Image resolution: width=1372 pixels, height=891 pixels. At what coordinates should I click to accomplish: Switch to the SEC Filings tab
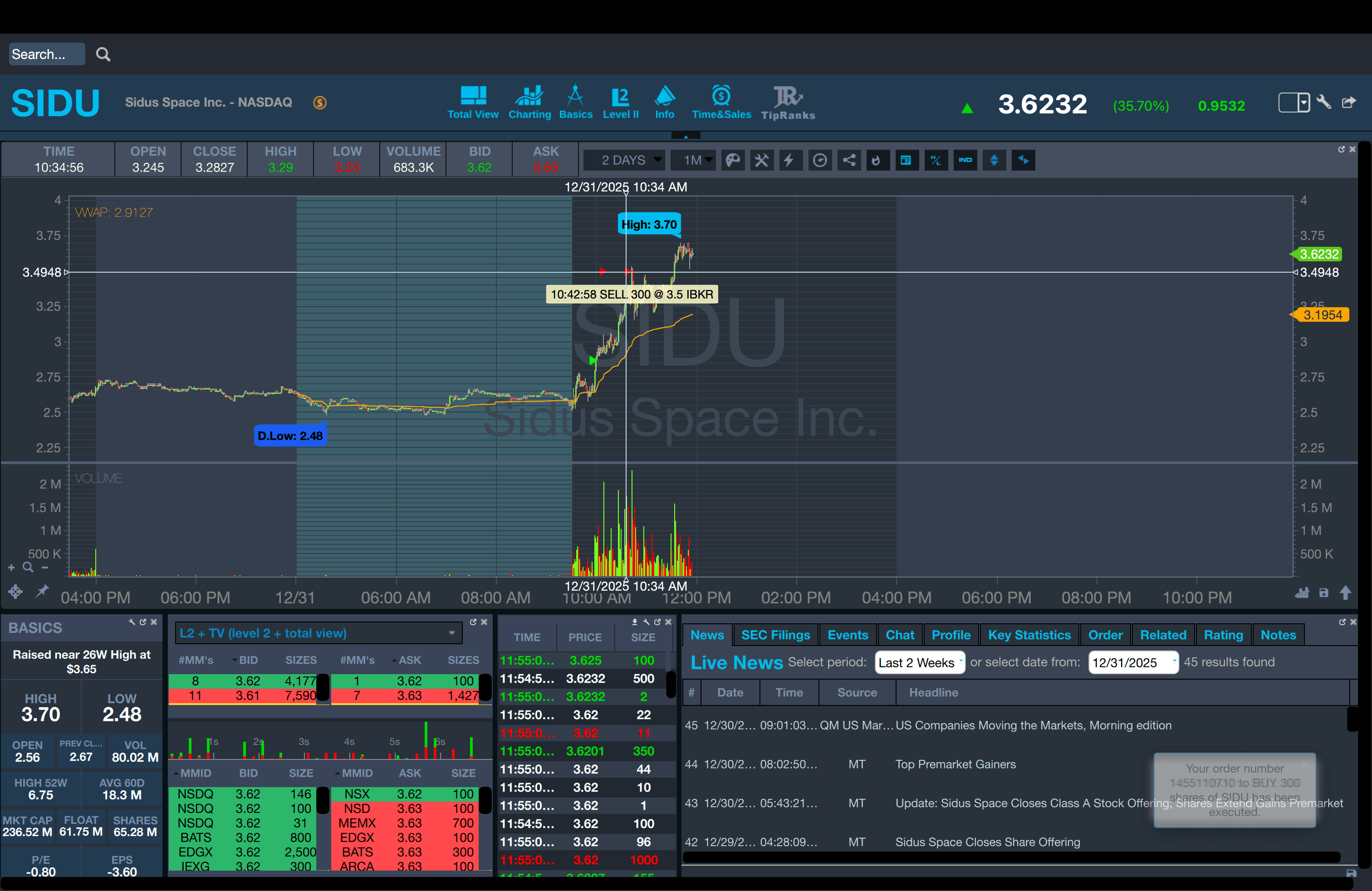click(775, 635)
